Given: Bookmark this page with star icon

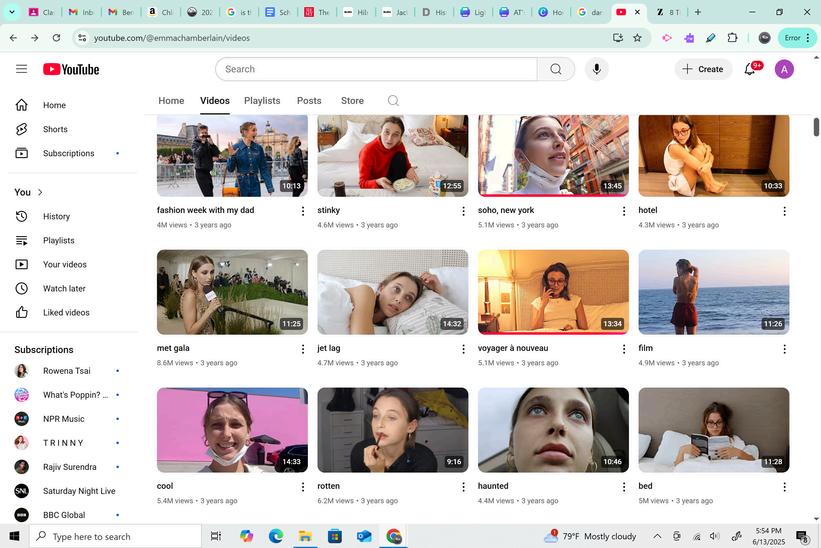Looking at the screenshot, I should pos(637,38).
